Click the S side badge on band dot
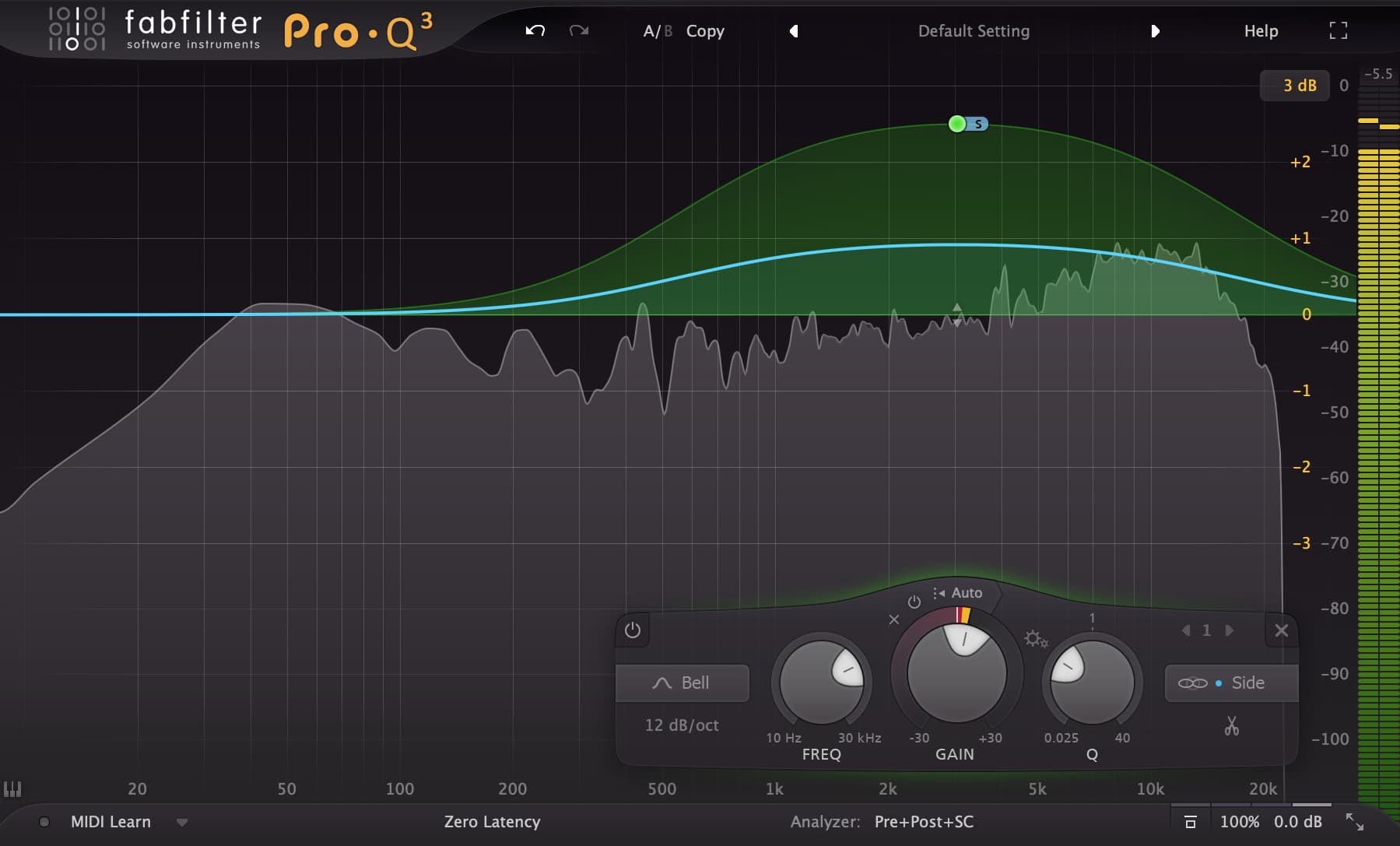 978,124
